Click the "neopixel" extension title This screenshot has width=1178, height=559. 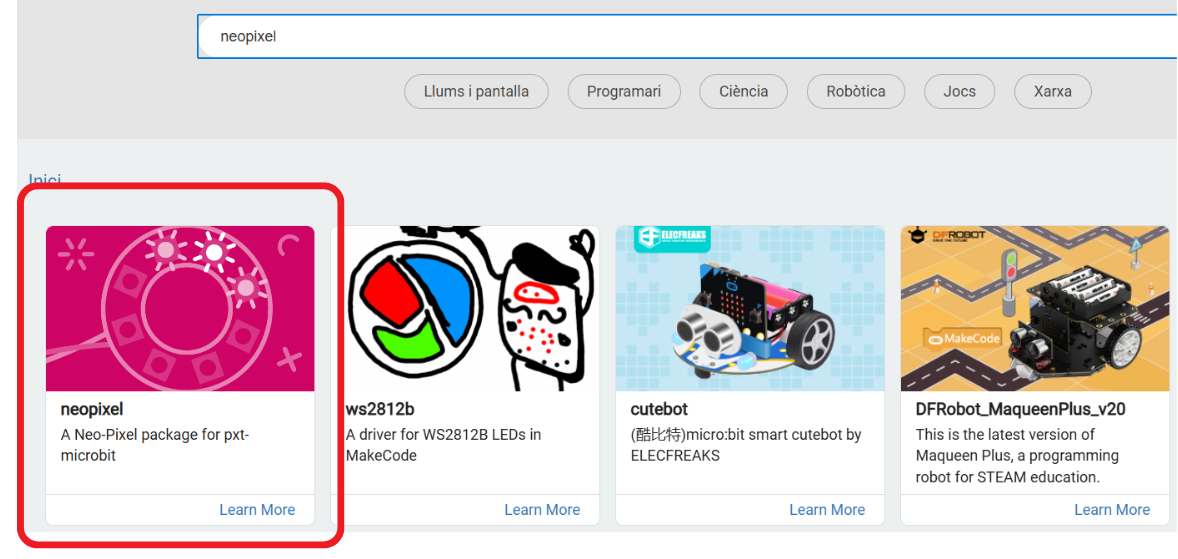point(92,409)
